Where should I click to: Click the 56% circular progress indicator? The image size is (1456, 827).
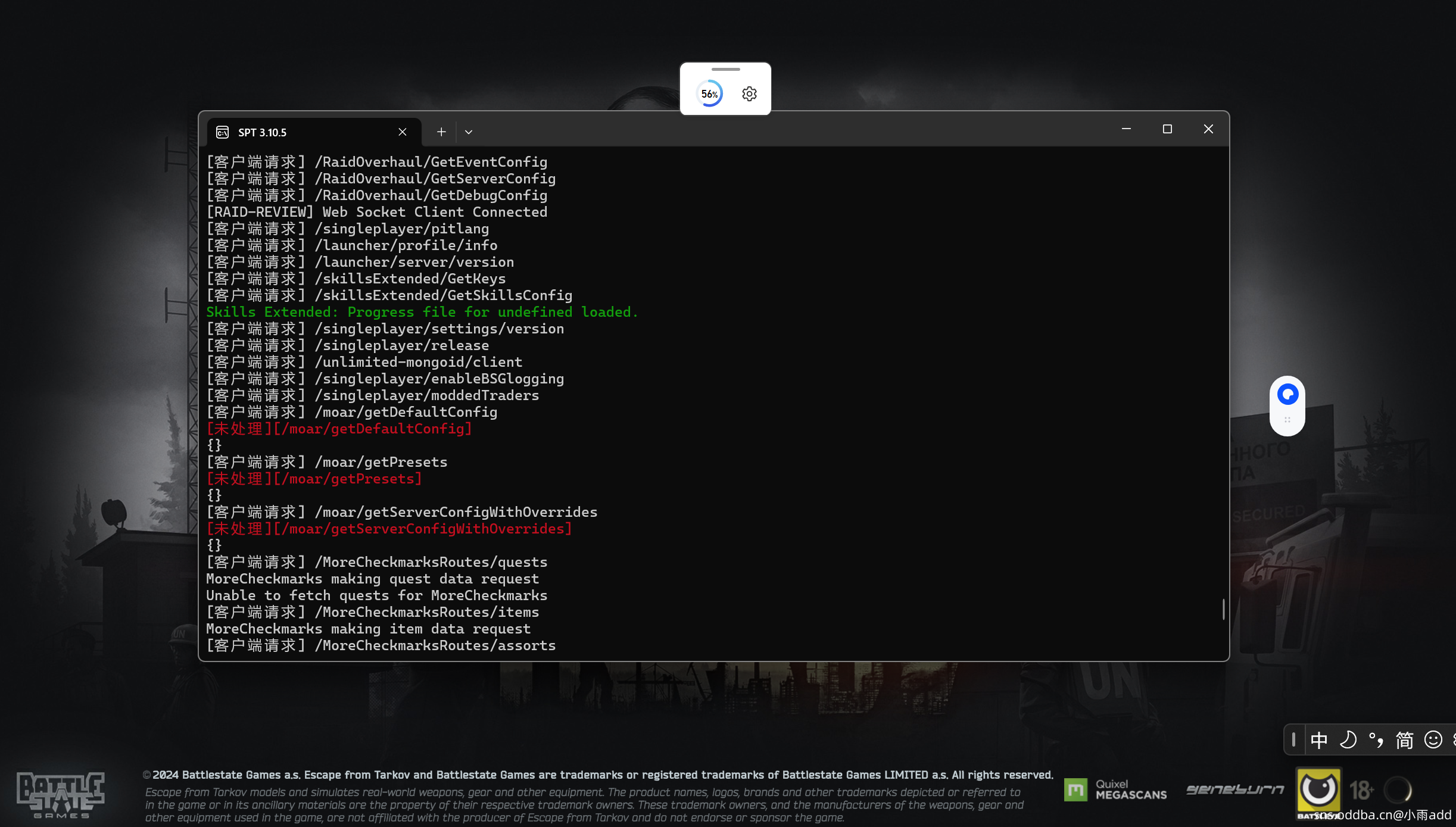709,93
